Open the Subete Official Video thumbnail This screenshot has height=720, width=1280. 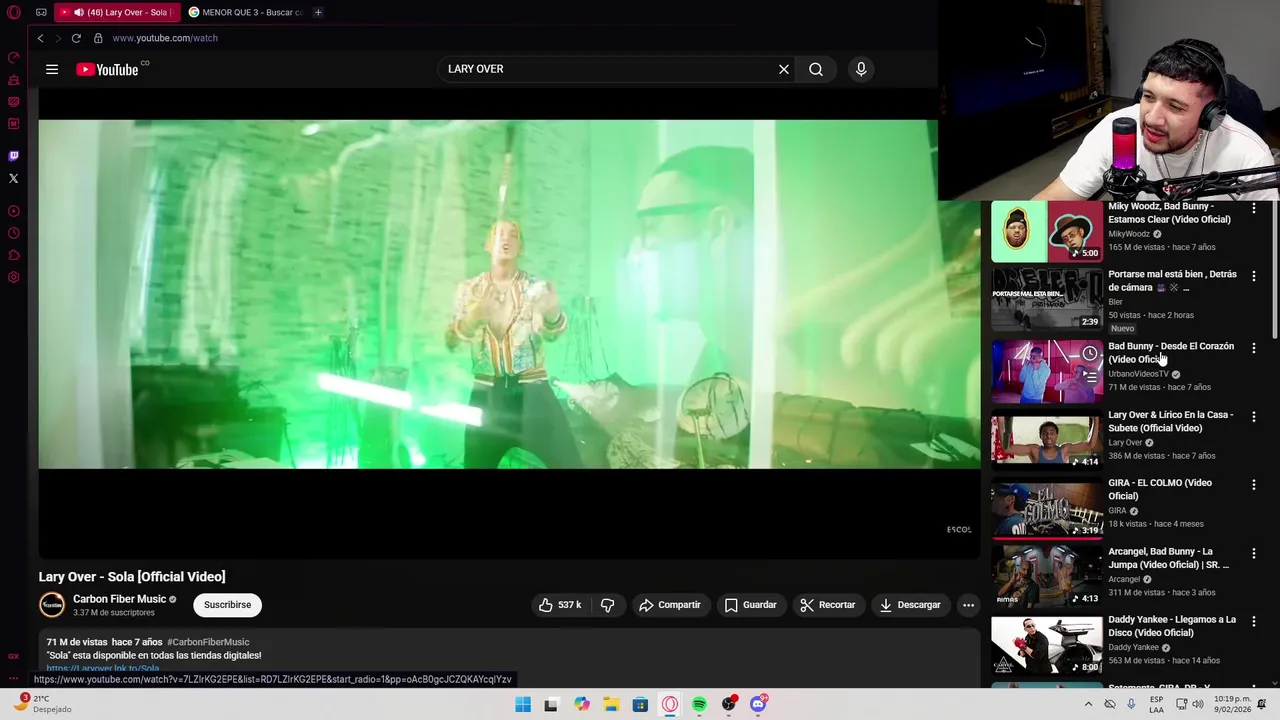[x=1046, y=439]
